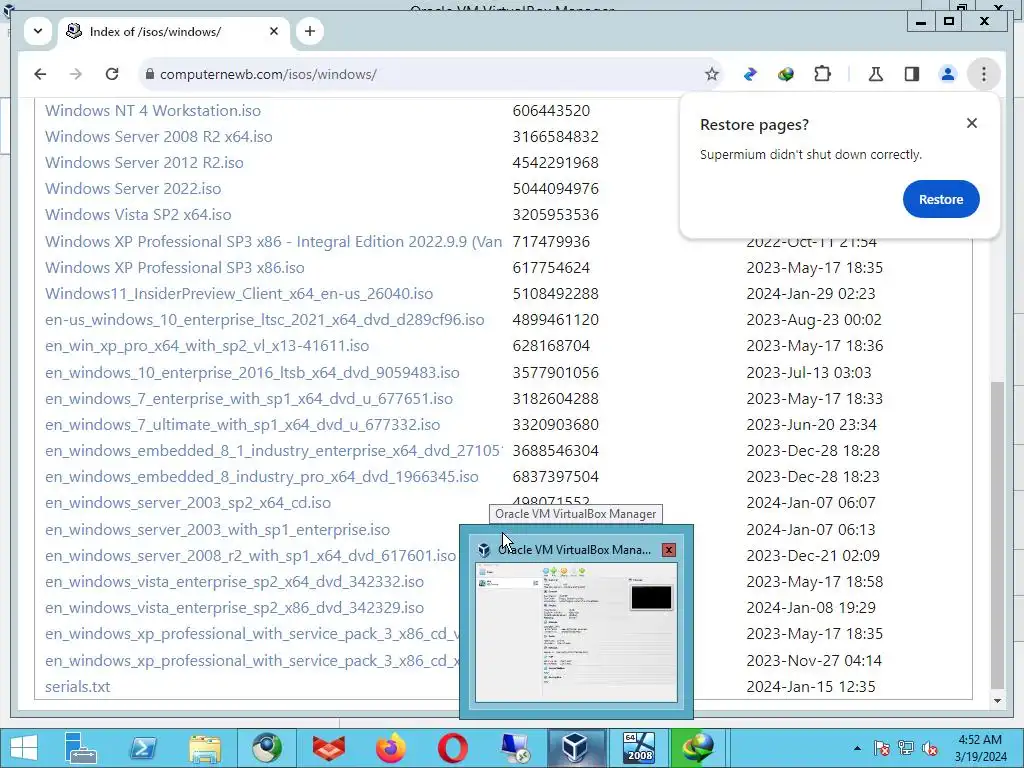This screenshot has width=1024, height=768.
Task: Open Comodo Dragon red fox icon in the taskbar
Action: [x=328, y=748]
